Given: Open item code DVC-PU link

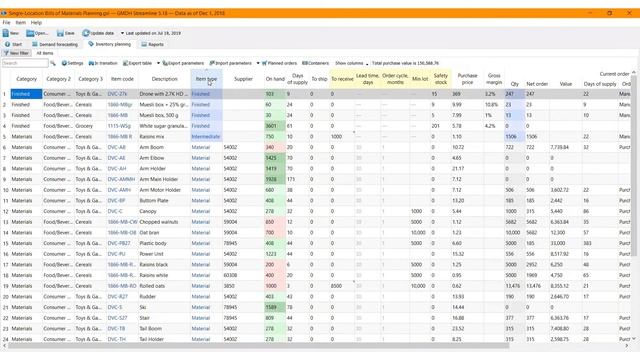Looking at the screenshot, I should click(x=116, y=254).
